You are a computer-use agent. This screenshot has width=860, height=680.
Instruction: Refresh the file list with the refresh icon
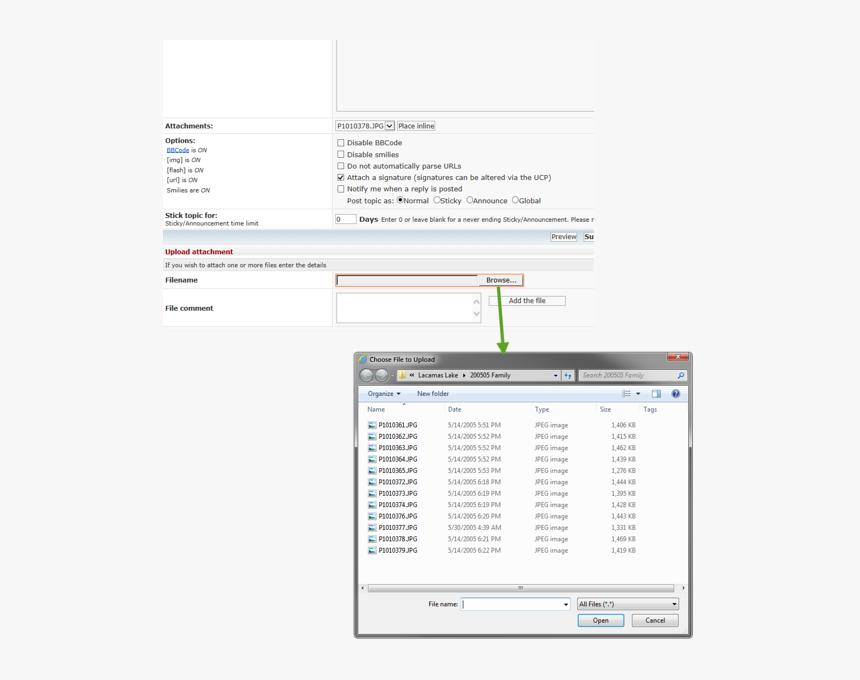[x=567, y=375]
